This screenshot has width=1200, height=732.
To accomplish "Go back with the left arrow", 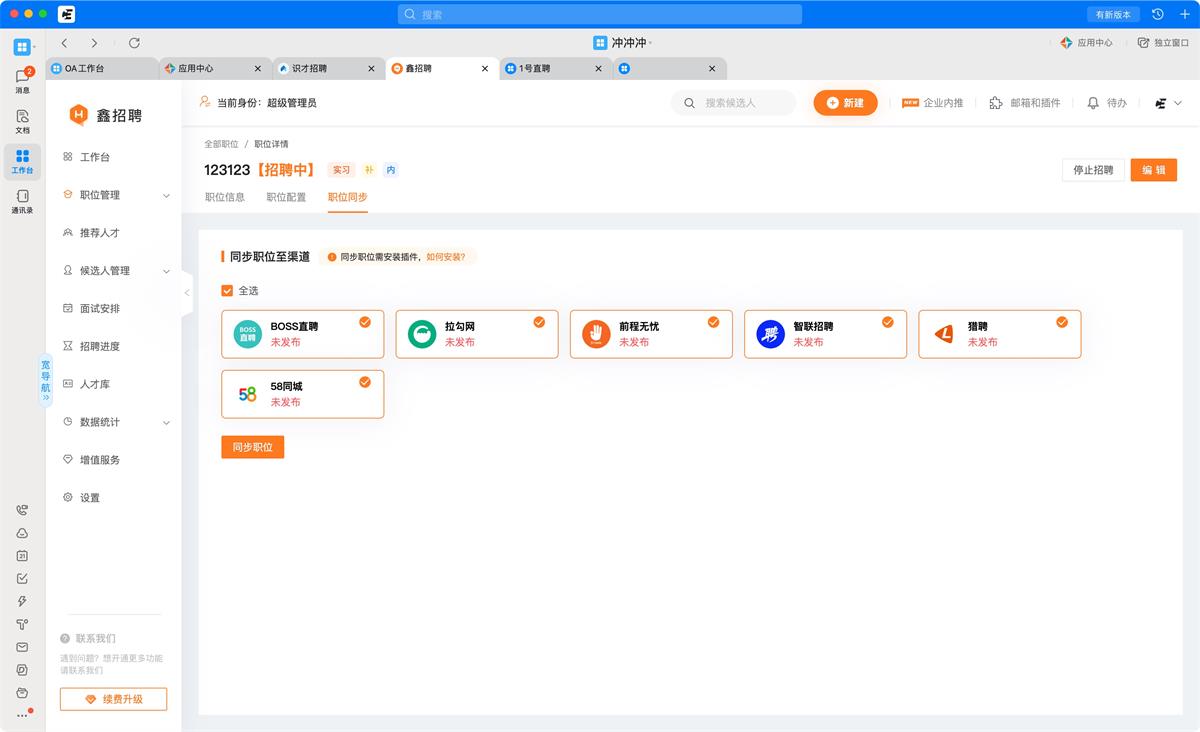I will 65,43.
